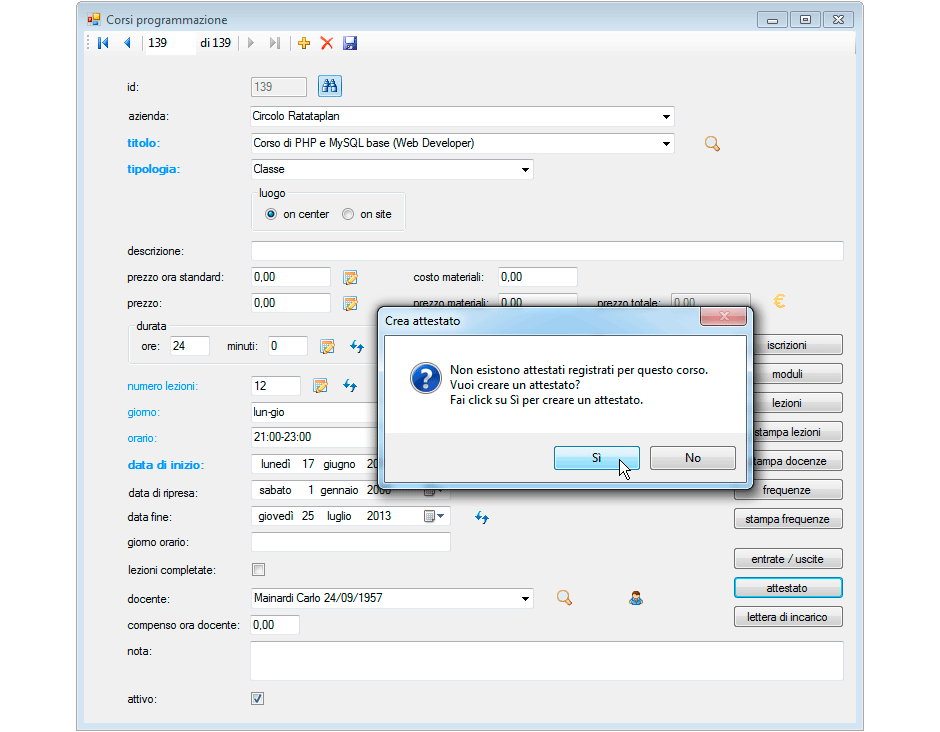Viewport: 940px width, 732px height.
Task: Select the on site radio button
Action: 348,214
